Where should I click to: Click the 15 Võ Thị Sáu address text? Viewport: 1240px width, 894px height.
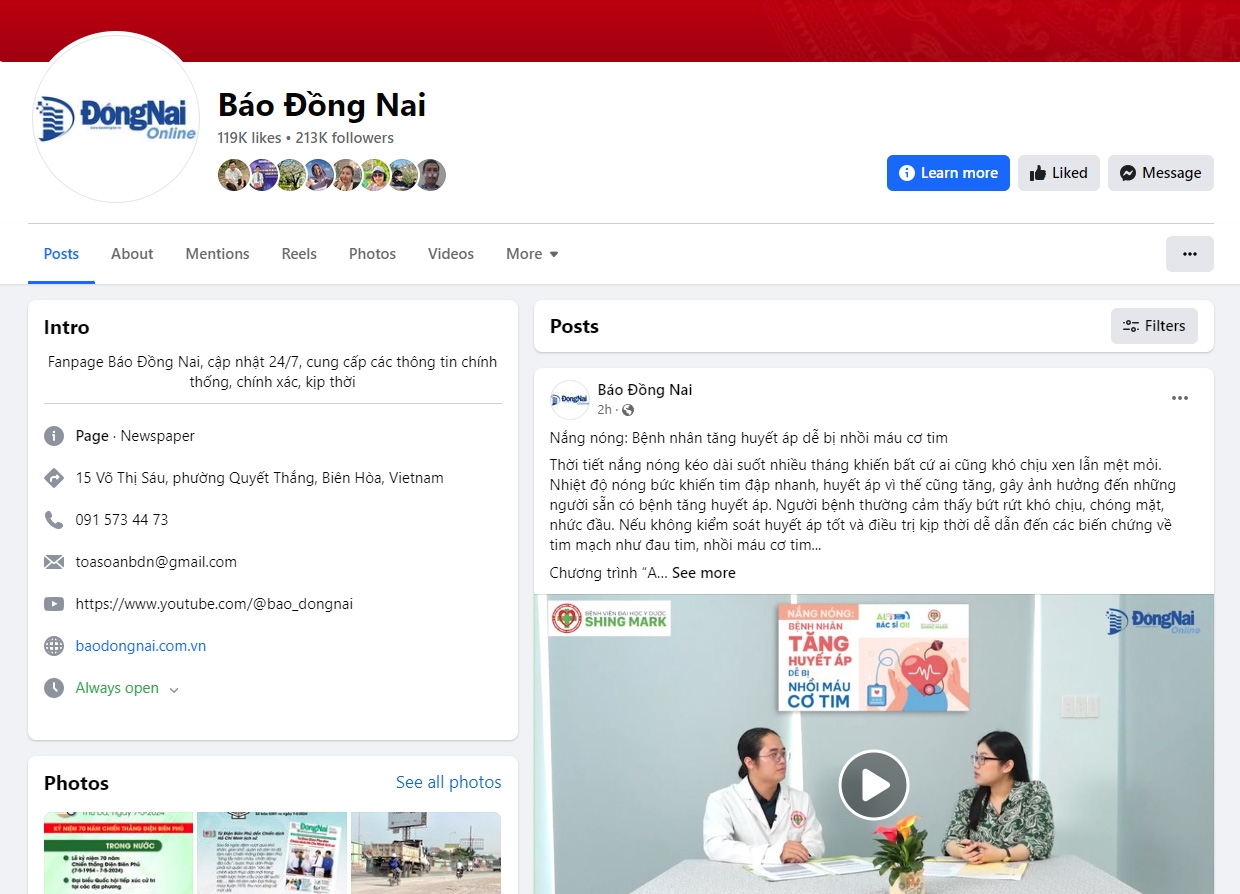(260, 478)
